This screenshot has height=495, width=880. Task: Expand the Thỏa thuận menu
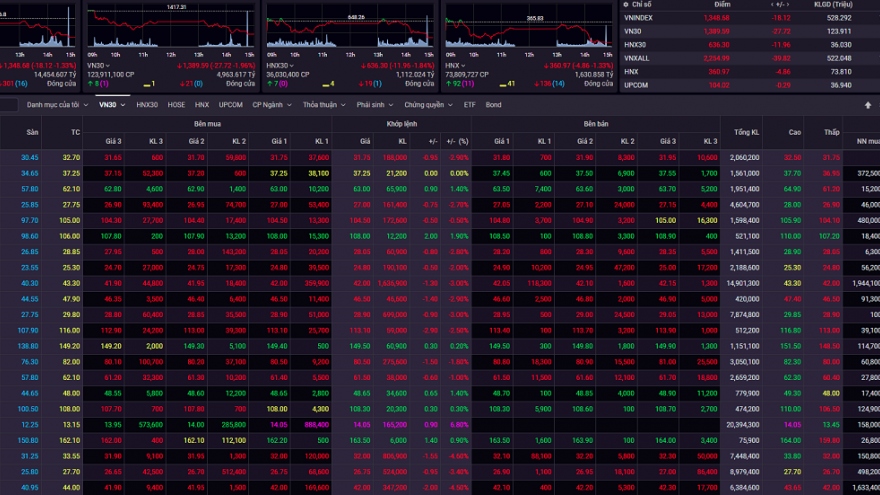tap(323, 105)
